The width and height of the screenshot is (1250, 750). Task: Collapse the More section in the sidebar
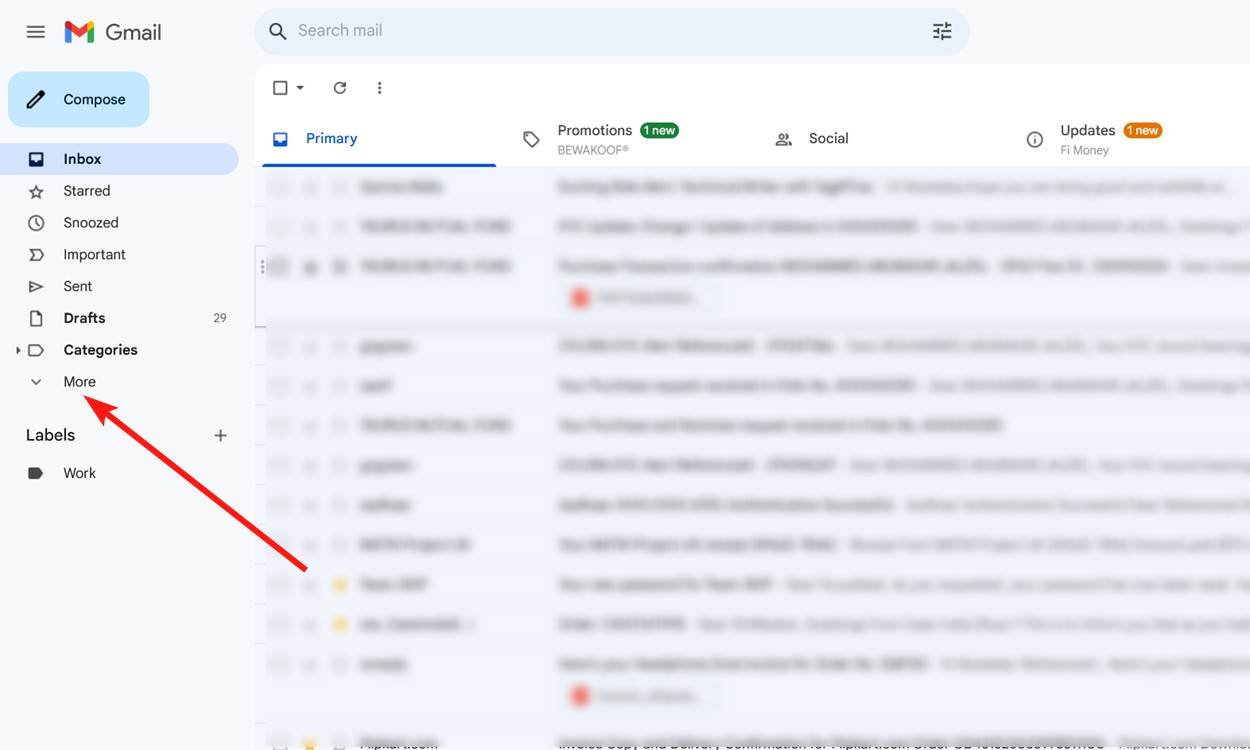coord(35,381)
